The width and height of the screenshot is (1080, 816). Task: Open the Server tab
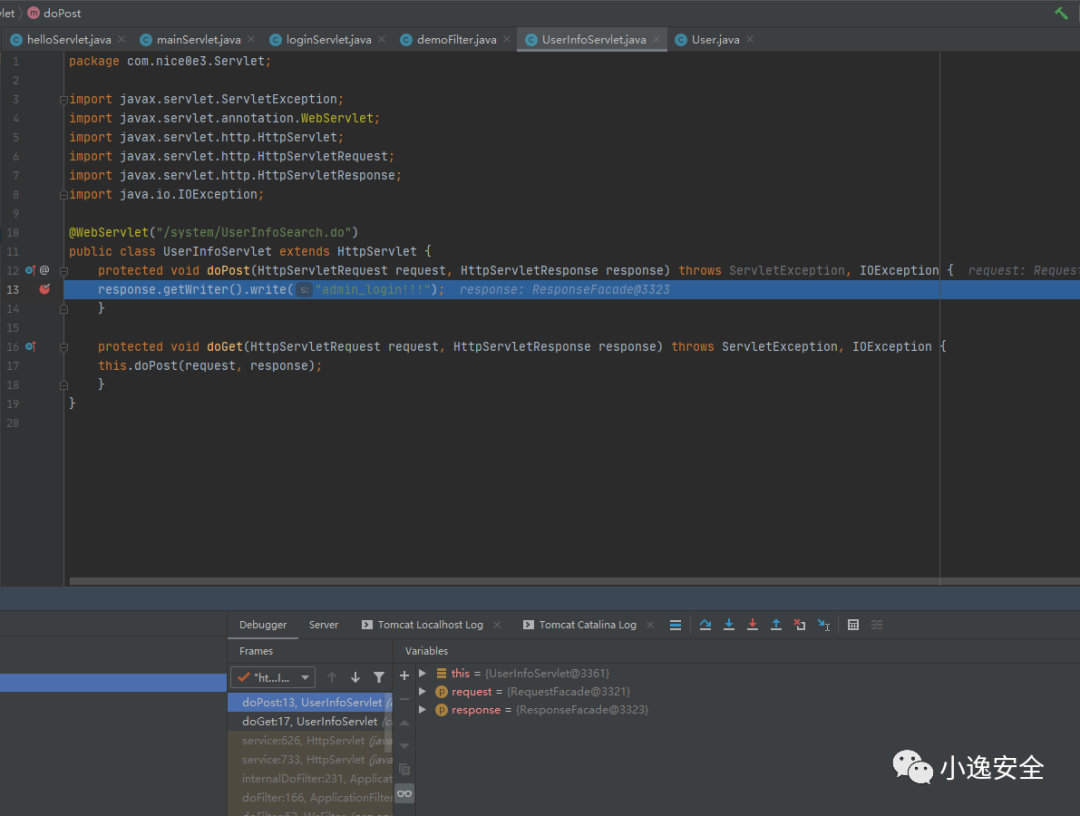click(323, 625)
